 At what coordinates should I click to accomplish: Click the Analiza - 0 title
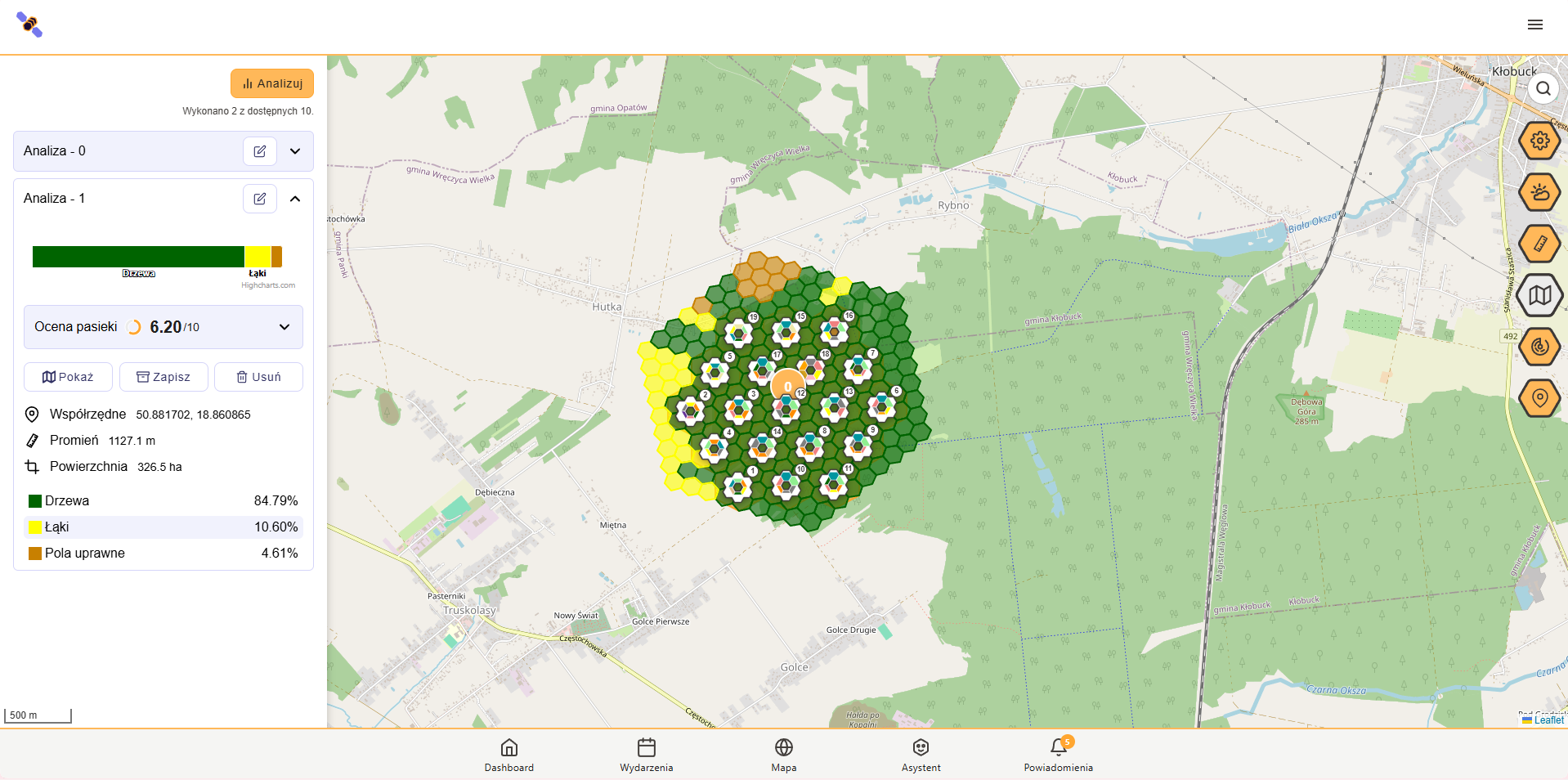[55, 151]
